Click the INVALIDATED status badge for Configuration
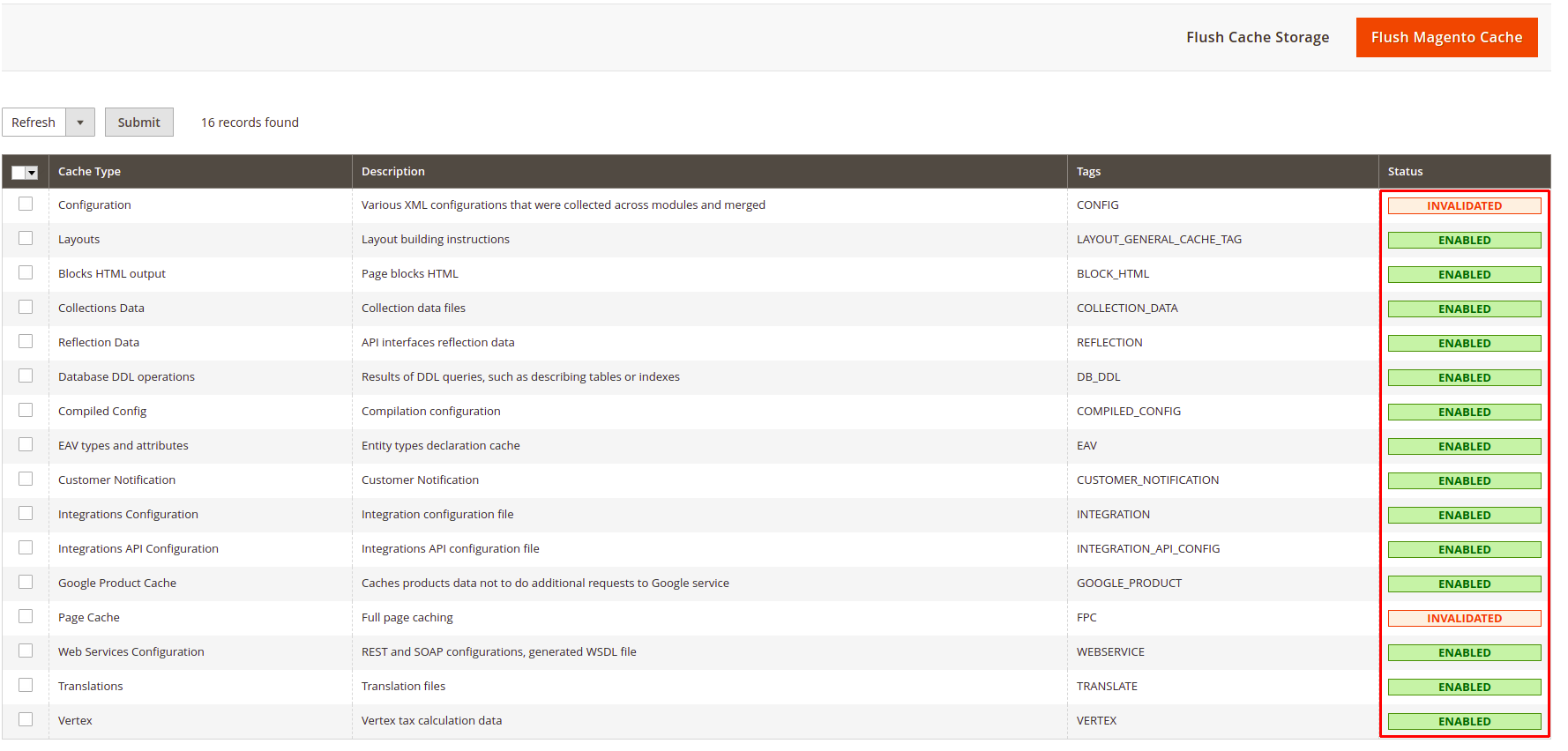Image resolution: width=1568 pixels, height=751 pixels. coord(1464,205)
